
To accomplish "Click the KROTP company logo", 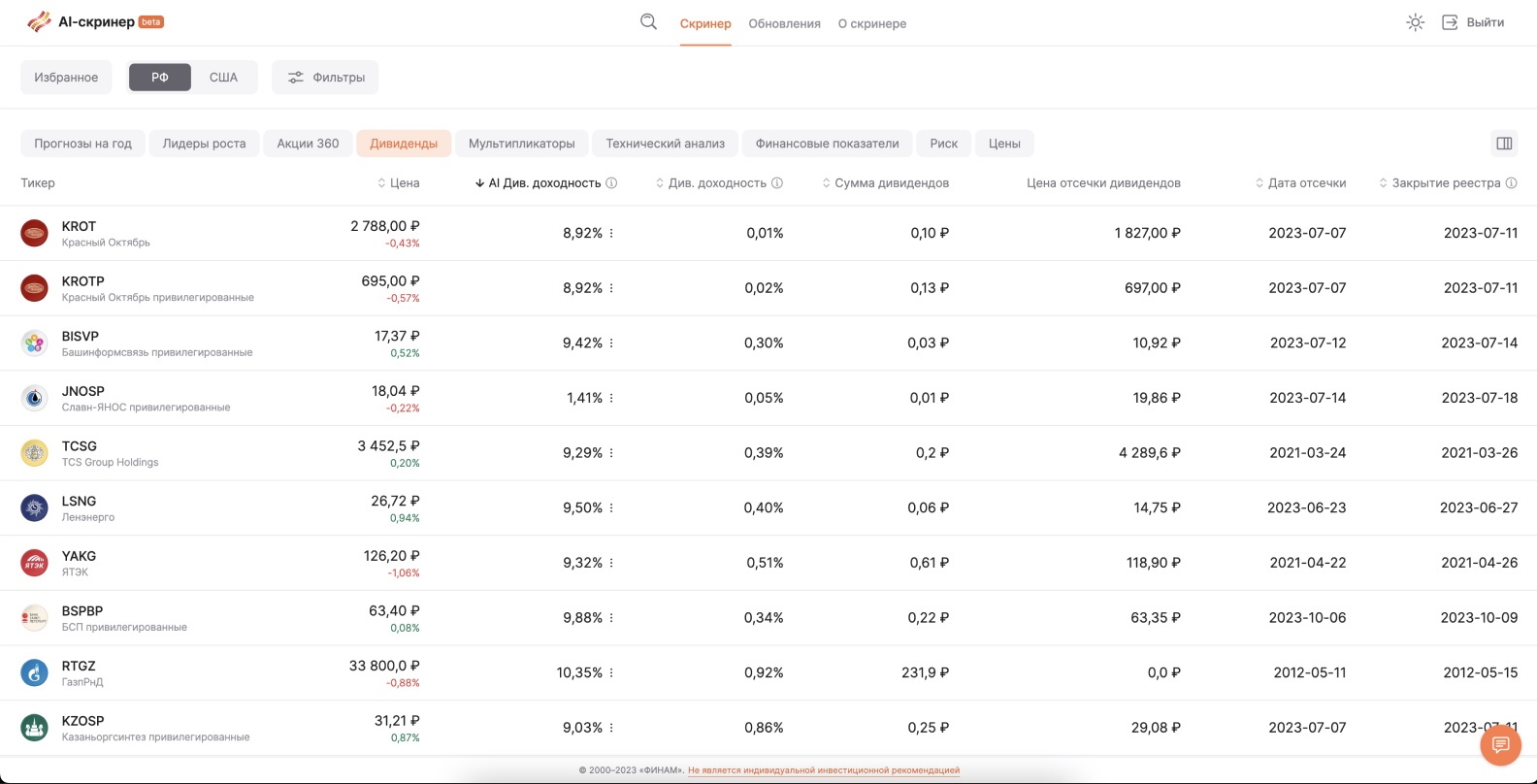I will point(35,288).
